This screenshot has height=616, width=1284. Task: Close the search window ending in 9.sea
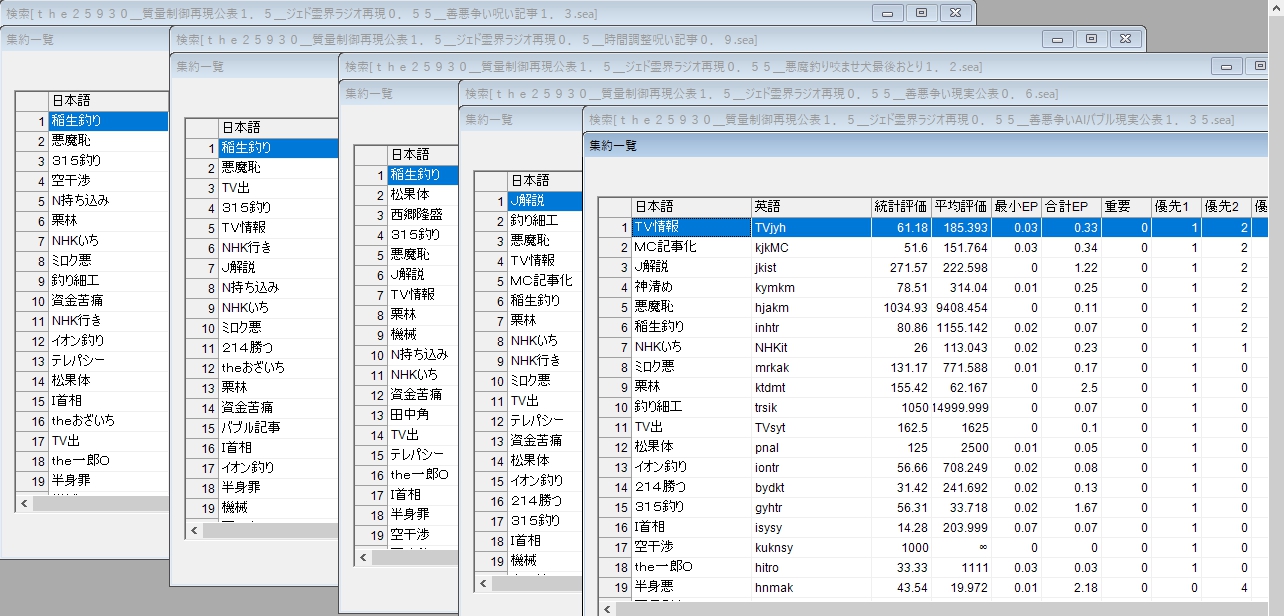[x=1125, y=39]
